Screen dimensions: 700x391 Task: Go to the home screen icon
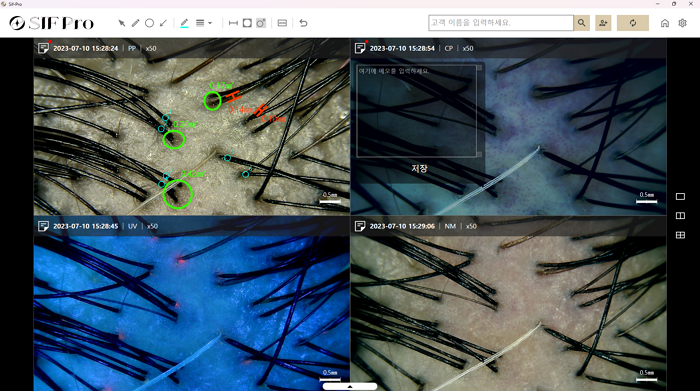[x=665, y=23]
